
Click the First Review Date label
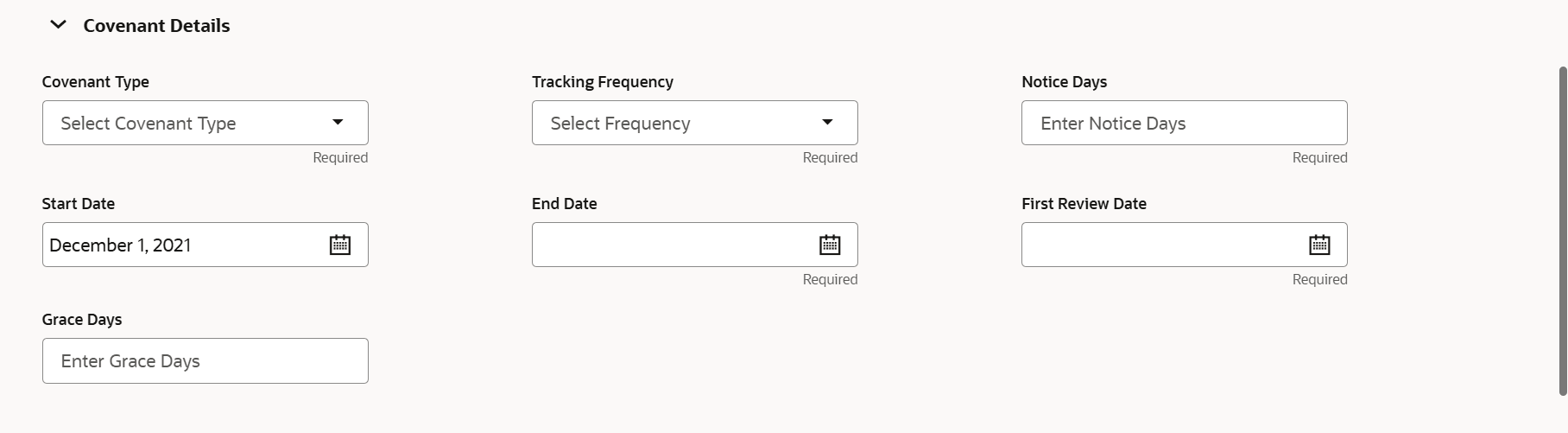point(1084,204)
